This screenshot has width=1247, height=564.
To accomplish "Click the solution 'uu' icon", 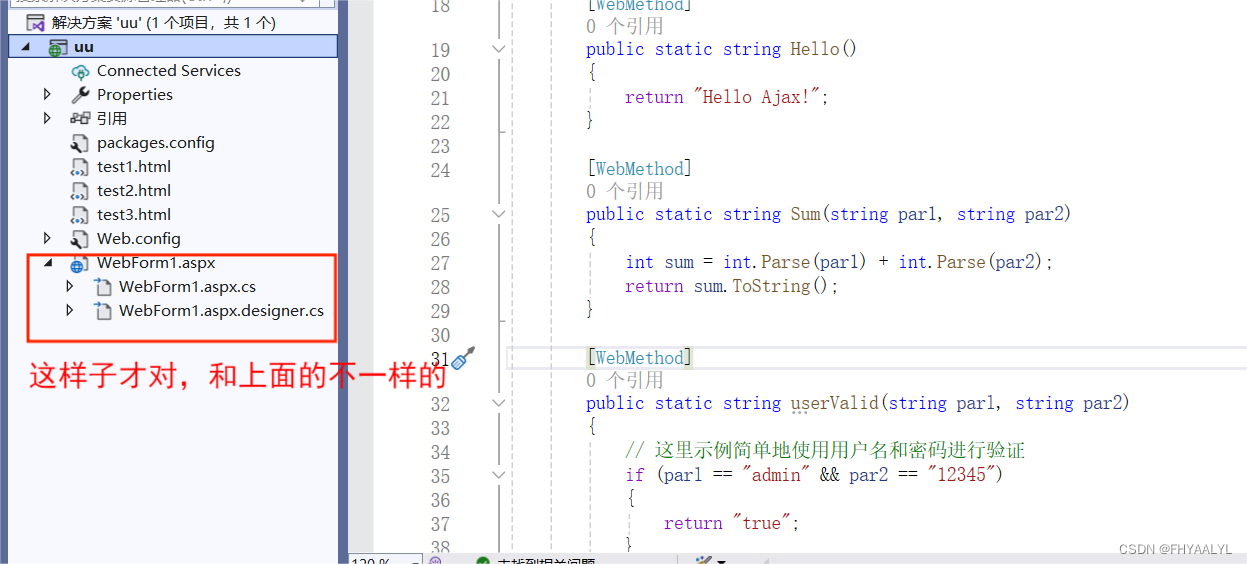I will [x=35, y=22].
